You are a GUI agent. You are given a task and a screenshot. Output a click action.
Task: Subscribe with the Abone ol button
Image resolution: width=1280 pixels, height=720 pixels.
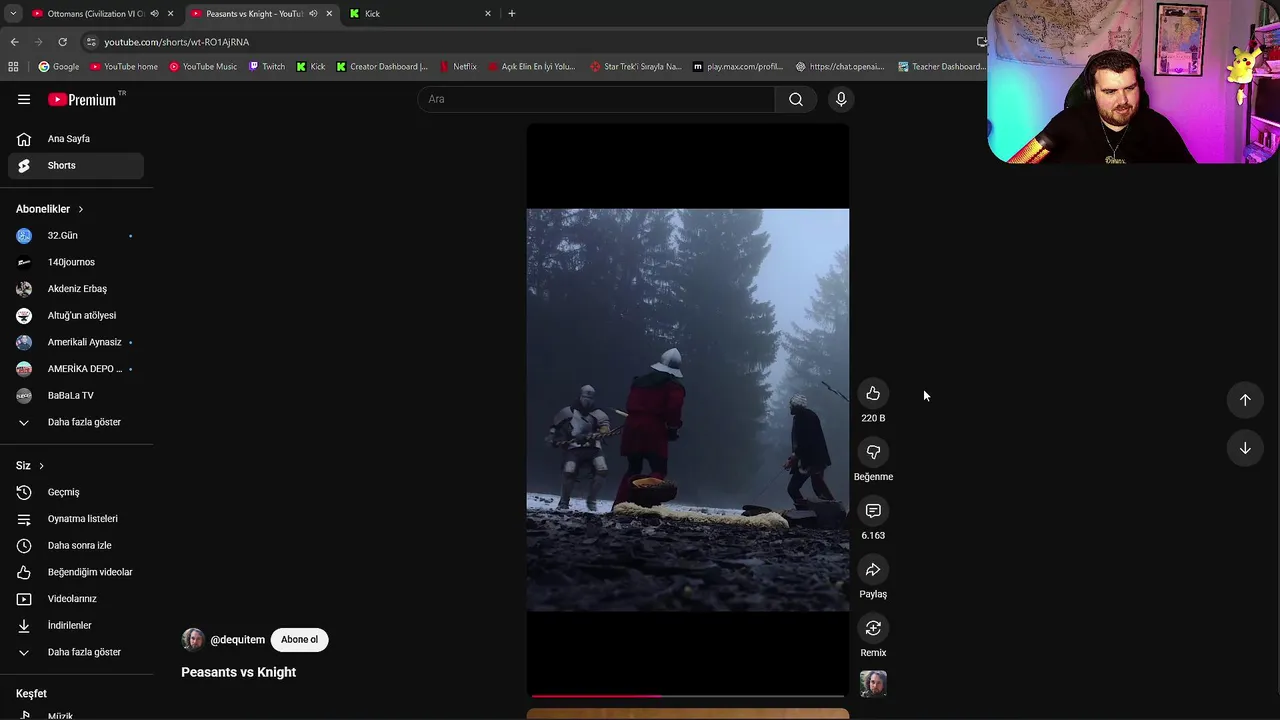coord(299,640)
